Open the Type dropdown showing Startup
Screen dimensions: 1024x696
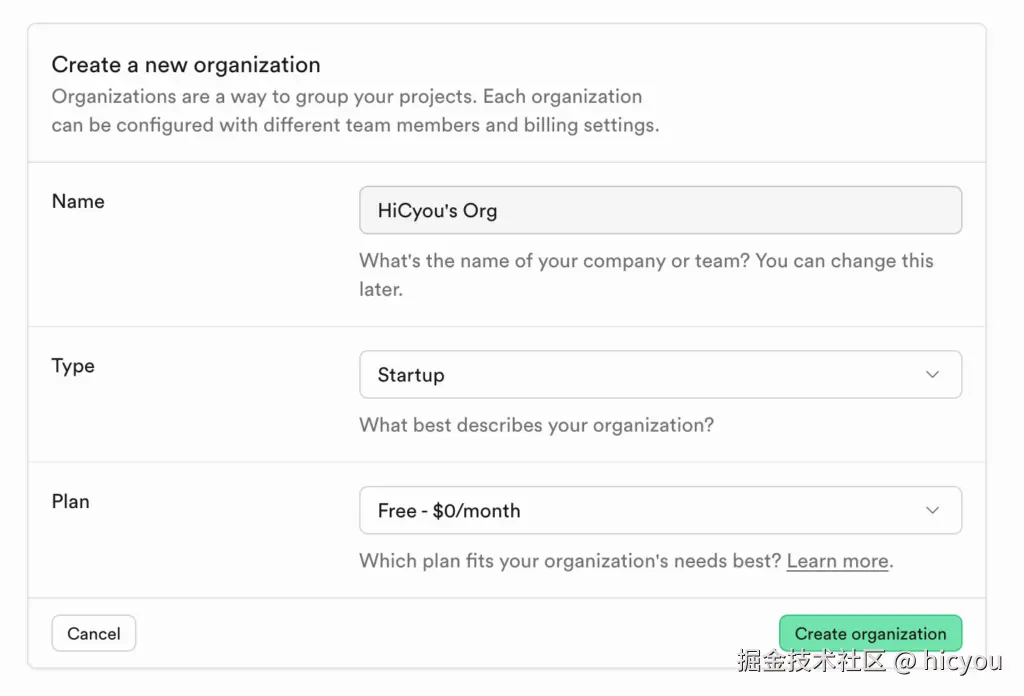pyautogui.click(x=660, y=375)
